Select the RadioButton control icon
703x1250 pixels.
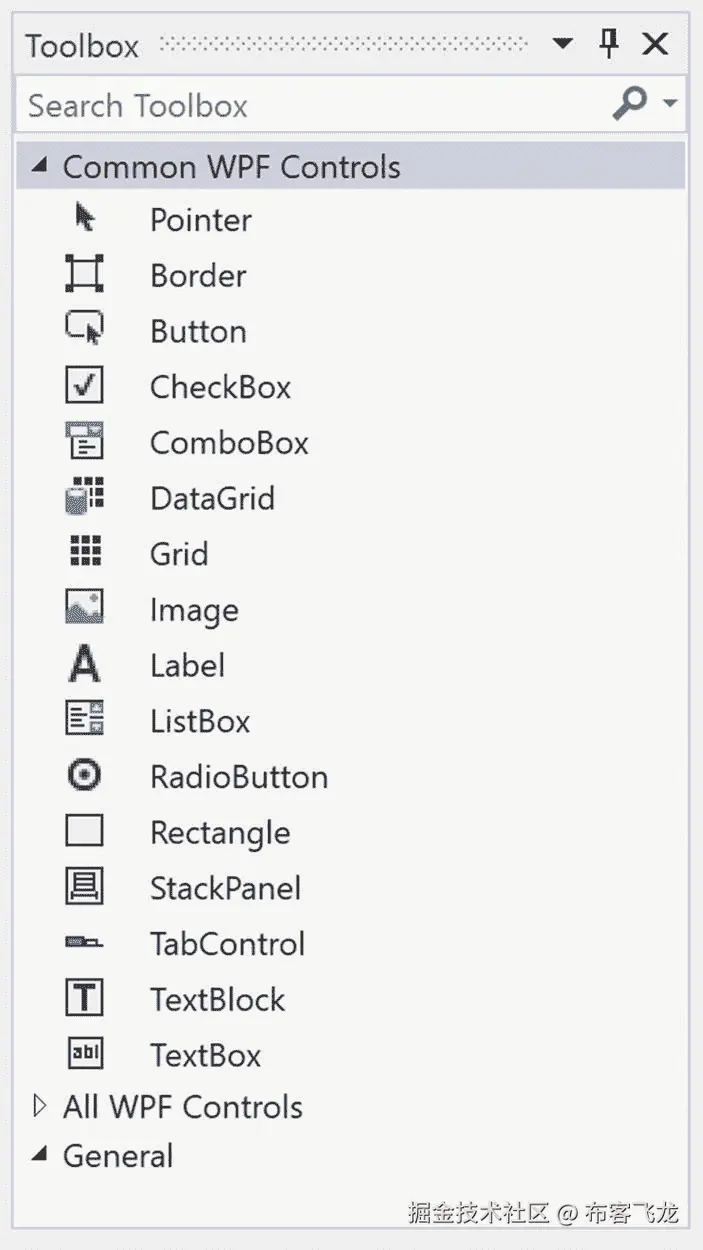(x=84, y=776)
